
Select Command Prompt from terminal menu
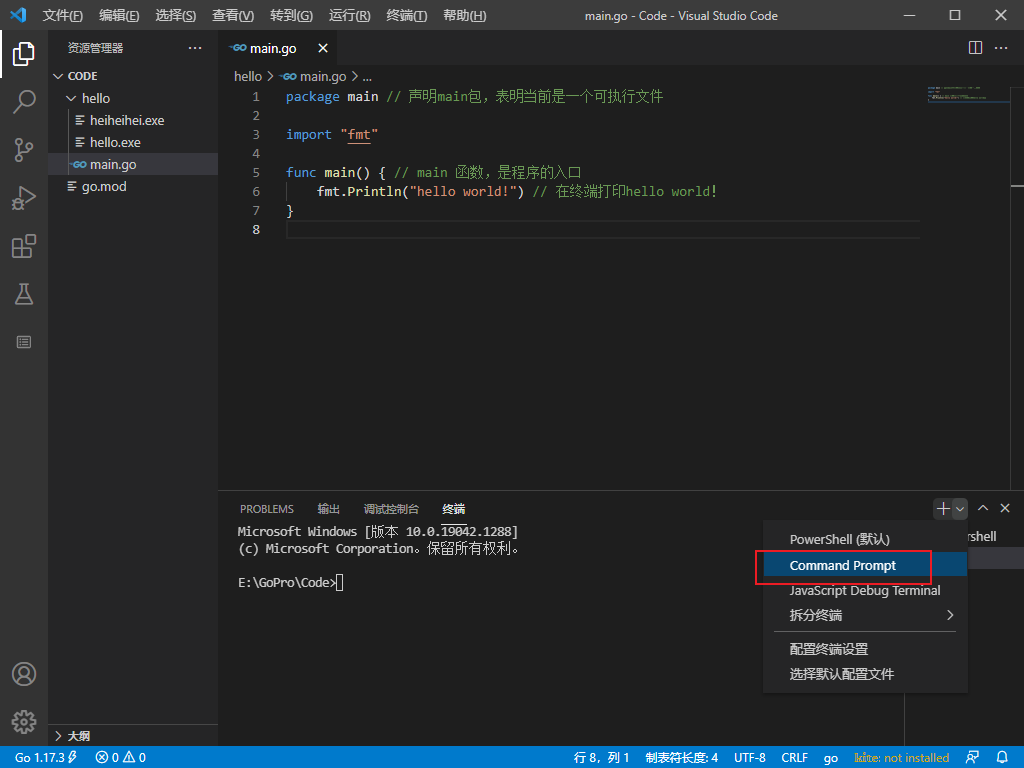coord(843,565)
